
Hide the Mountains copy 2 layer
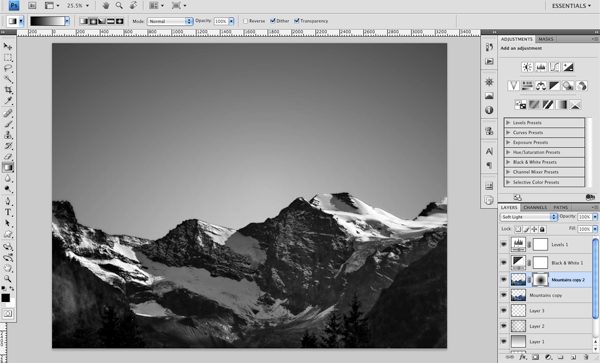pyautogui.click(x=504, y=280)
